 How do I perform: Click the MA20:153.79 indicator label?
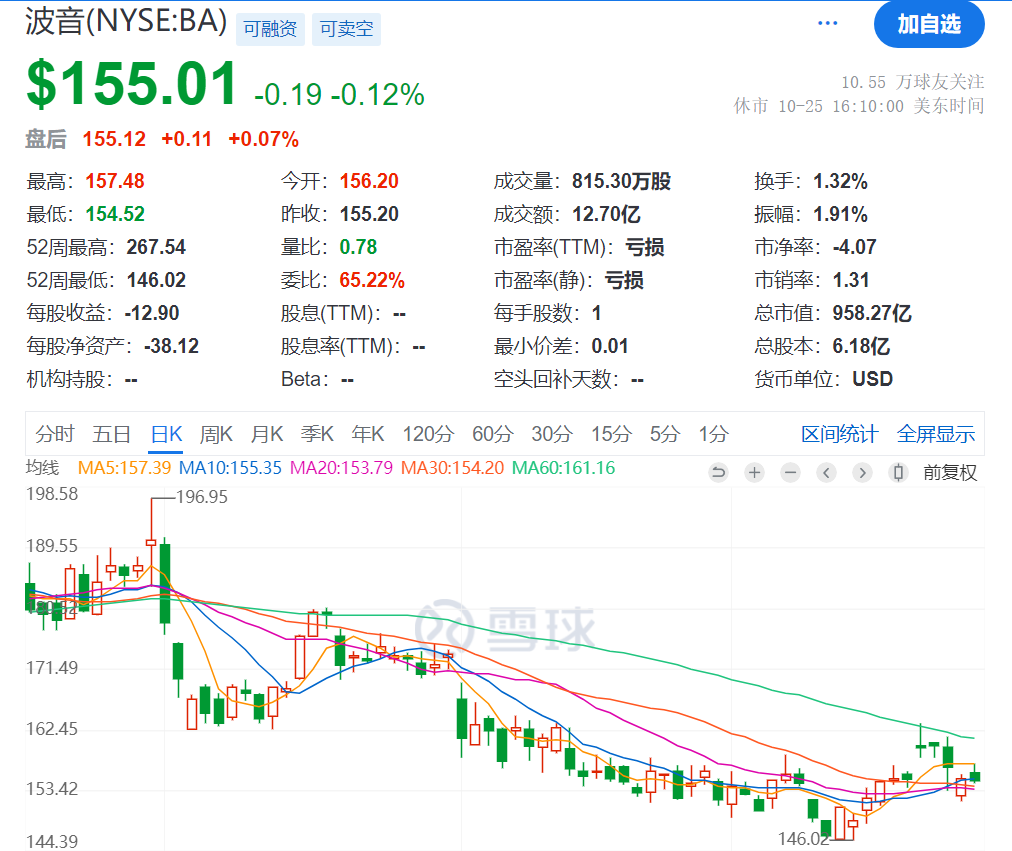341,468
